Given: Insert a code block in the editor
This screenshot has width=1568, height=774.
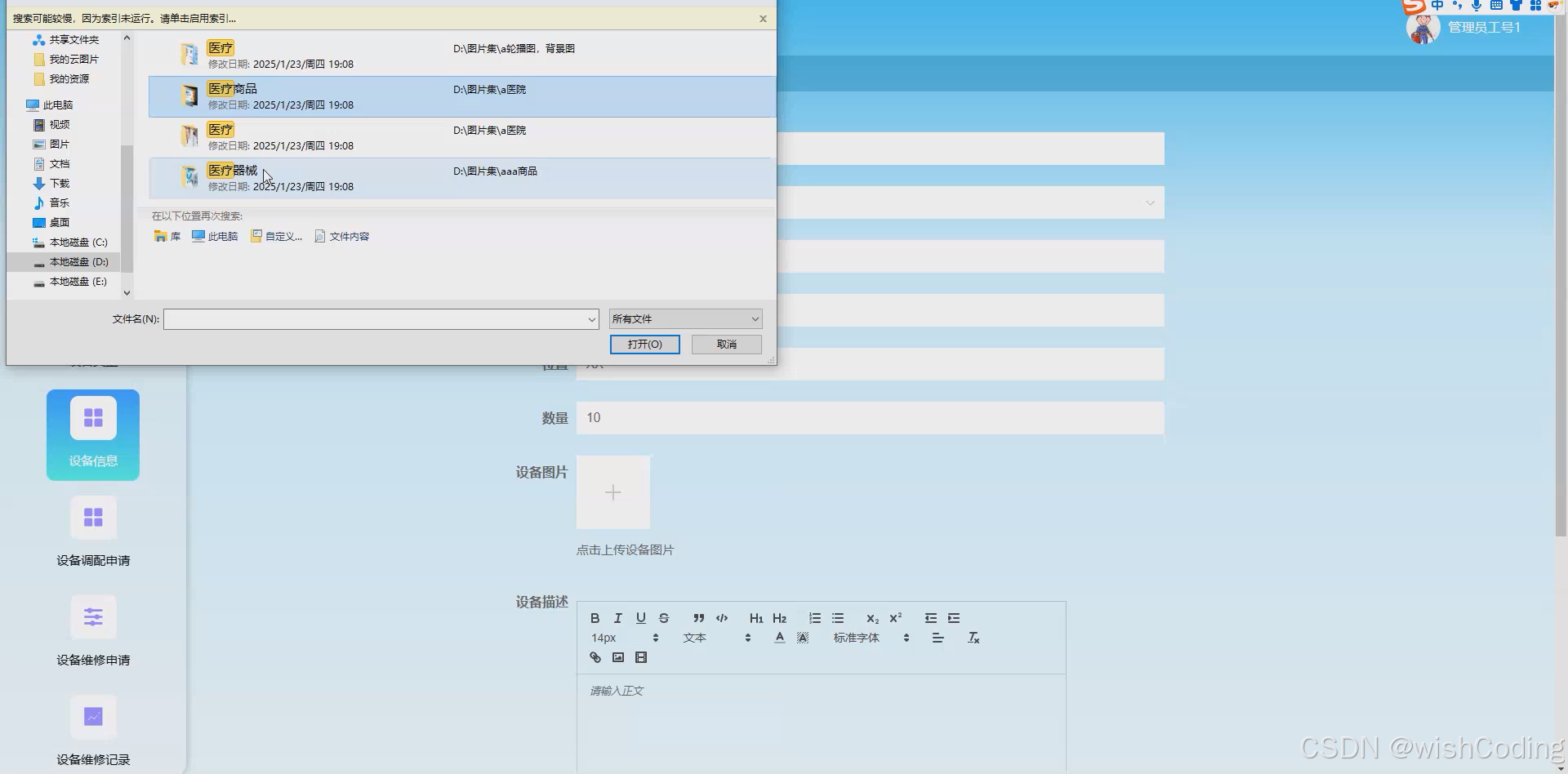Looking at the screenshot, I should point(722,618).
